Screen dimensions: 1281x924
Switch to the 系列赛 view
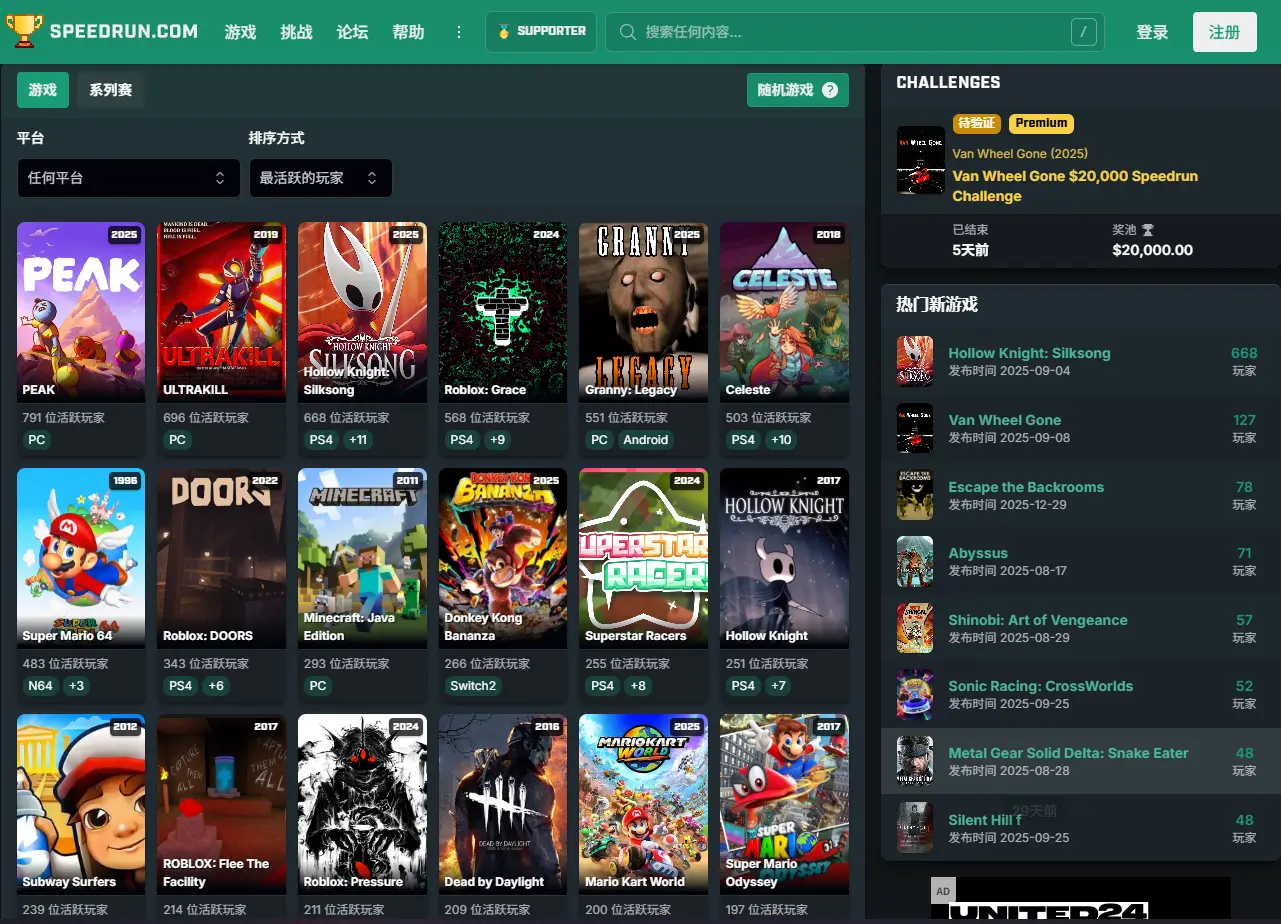click(x=110, y=90)
